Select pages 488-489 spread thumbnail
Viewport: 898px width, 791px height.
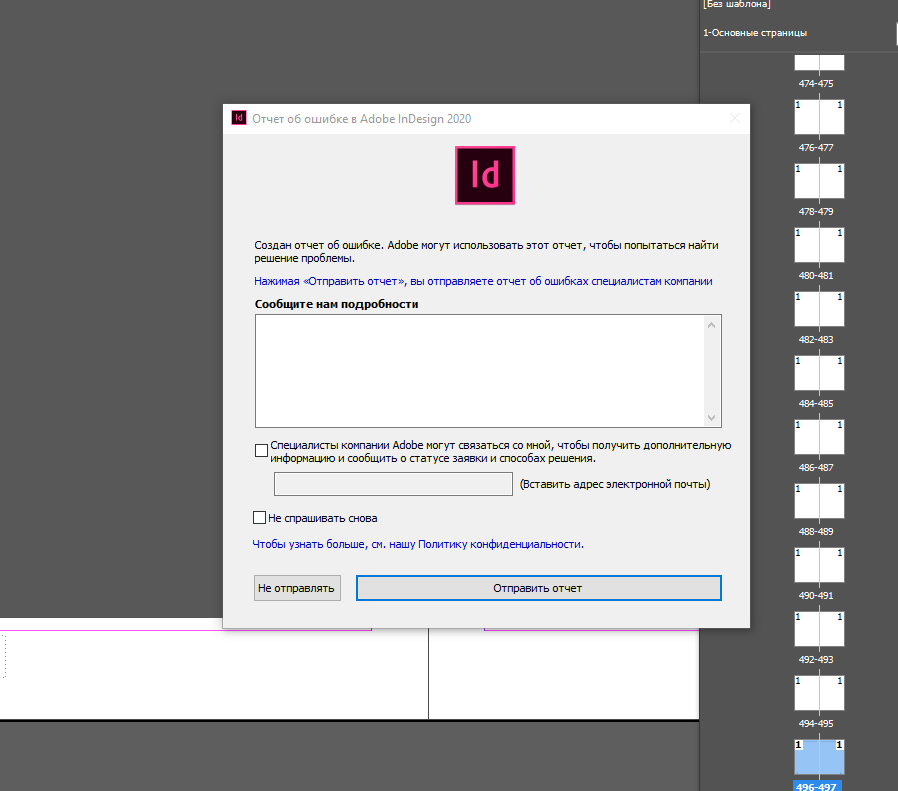[819, 502]
